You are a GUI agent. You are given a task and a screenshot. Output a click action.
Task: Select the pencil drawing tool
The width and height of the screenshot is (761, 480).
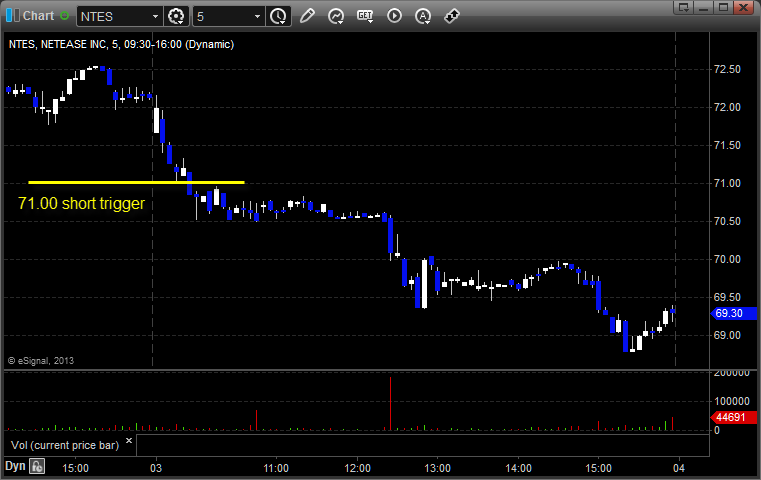pyautogui.click(x=307, y=16)
